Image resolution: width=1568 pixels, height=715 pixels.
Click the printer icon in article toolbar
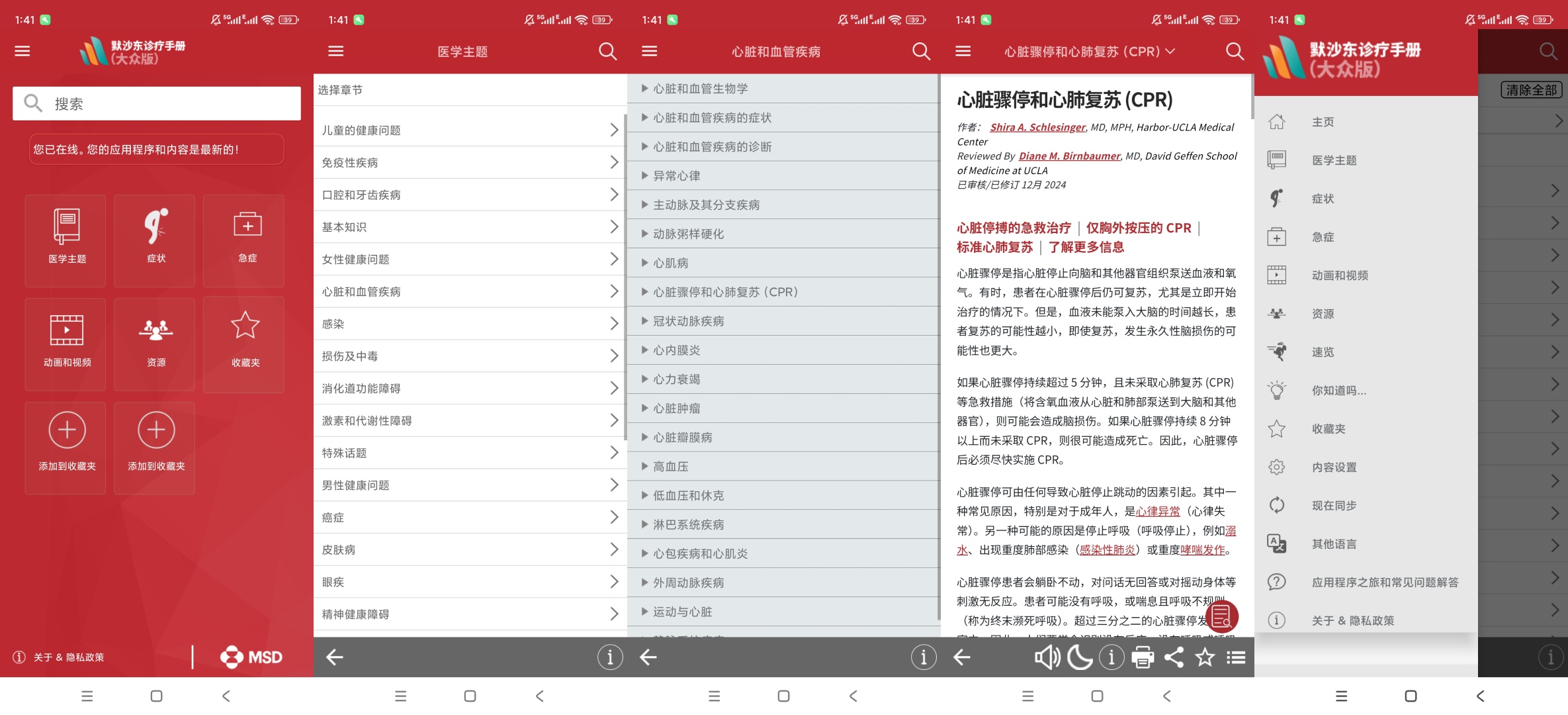(1143, 657)
